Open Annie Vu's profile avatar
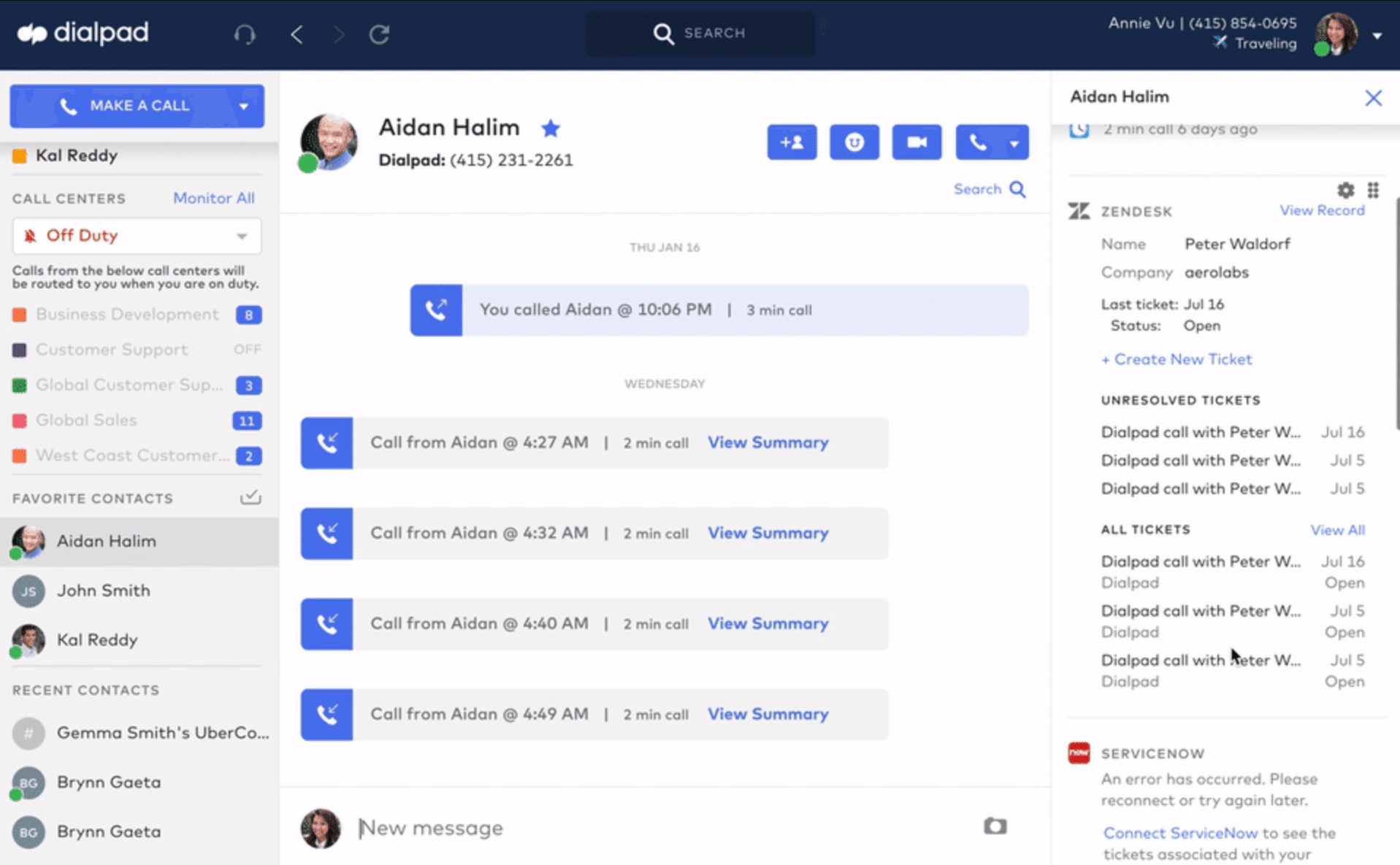Screen dimensions: 1400x865 coord(1336,34)
